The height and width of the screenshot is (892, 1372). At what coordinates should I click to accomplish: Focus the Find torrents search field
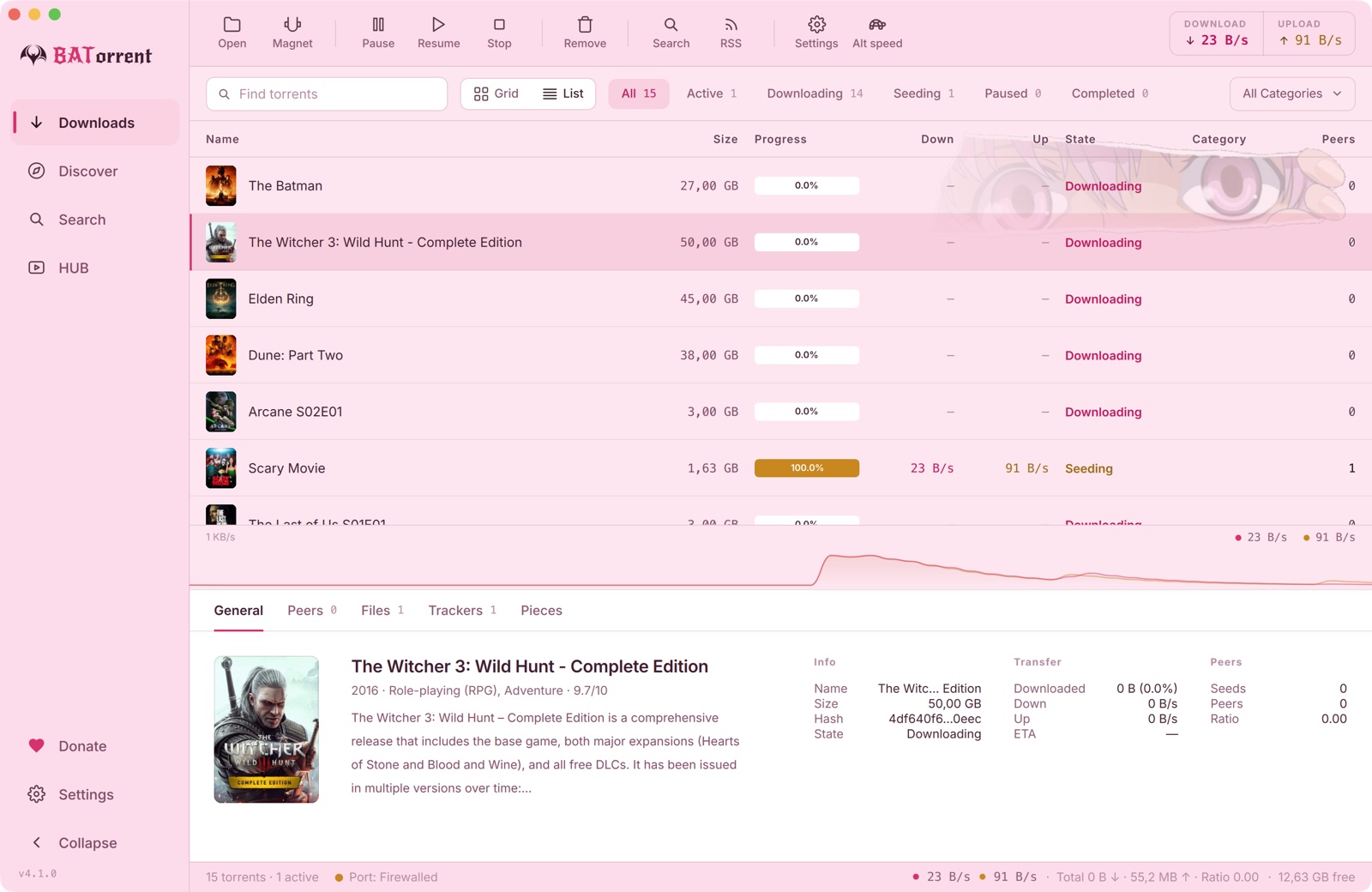pos(327,93)
